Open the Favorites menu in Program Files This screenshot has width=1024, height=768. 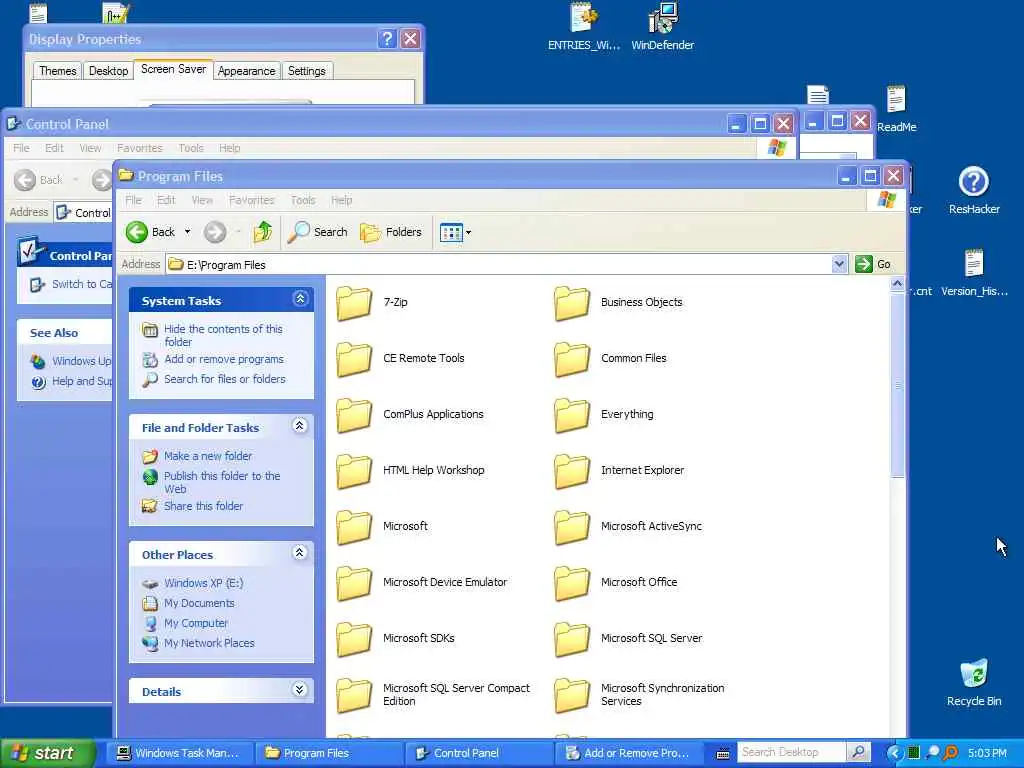251,200
